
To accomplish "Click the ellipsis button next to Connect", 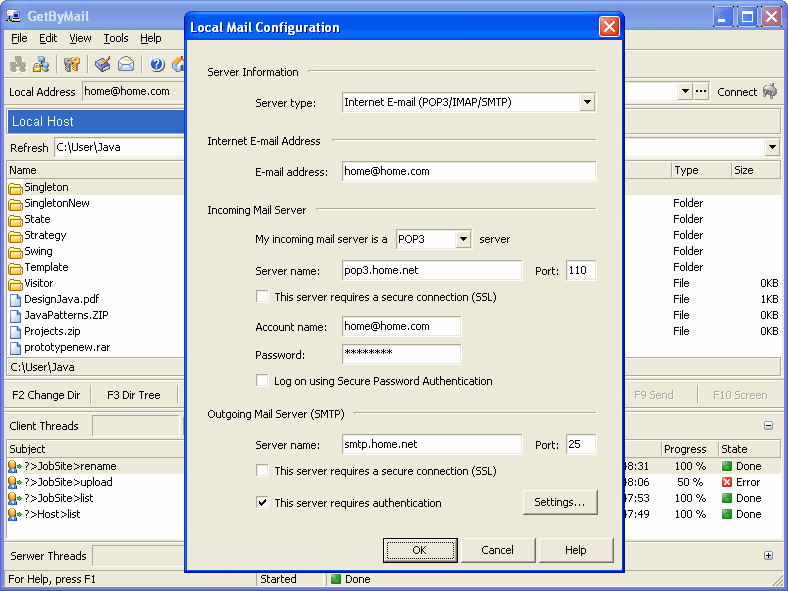I will pos(701,91).
